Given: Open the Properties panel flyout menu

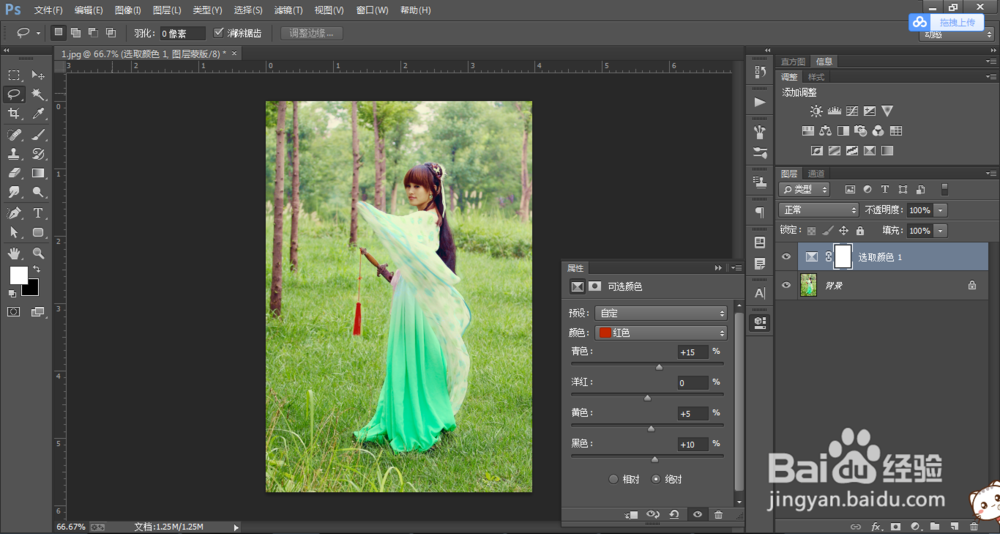Looking at the screenshot, I should click(x=737, y=268).
